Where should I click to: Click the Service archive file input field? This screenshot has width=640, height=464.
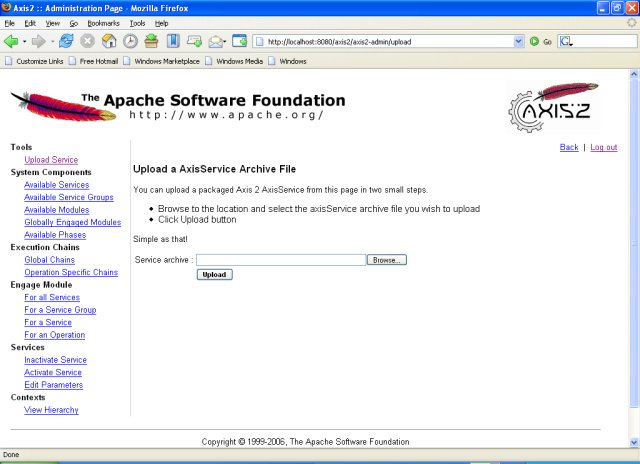(x=281, y=260)
